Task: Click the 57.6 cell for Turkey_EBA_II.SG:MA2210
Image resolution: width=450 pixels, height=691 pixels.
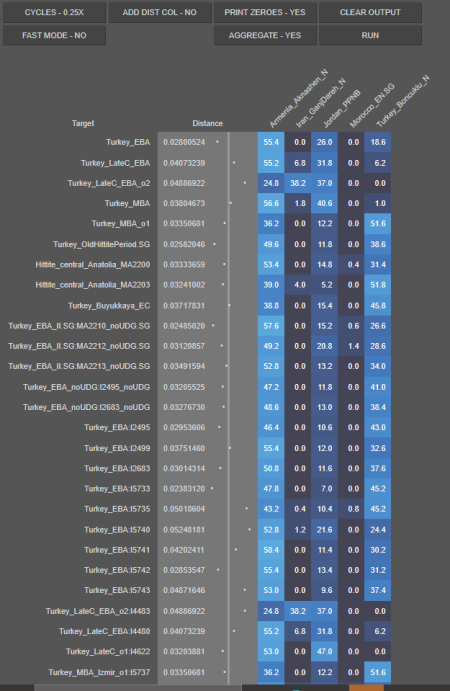Action: (x=271, y=326)
